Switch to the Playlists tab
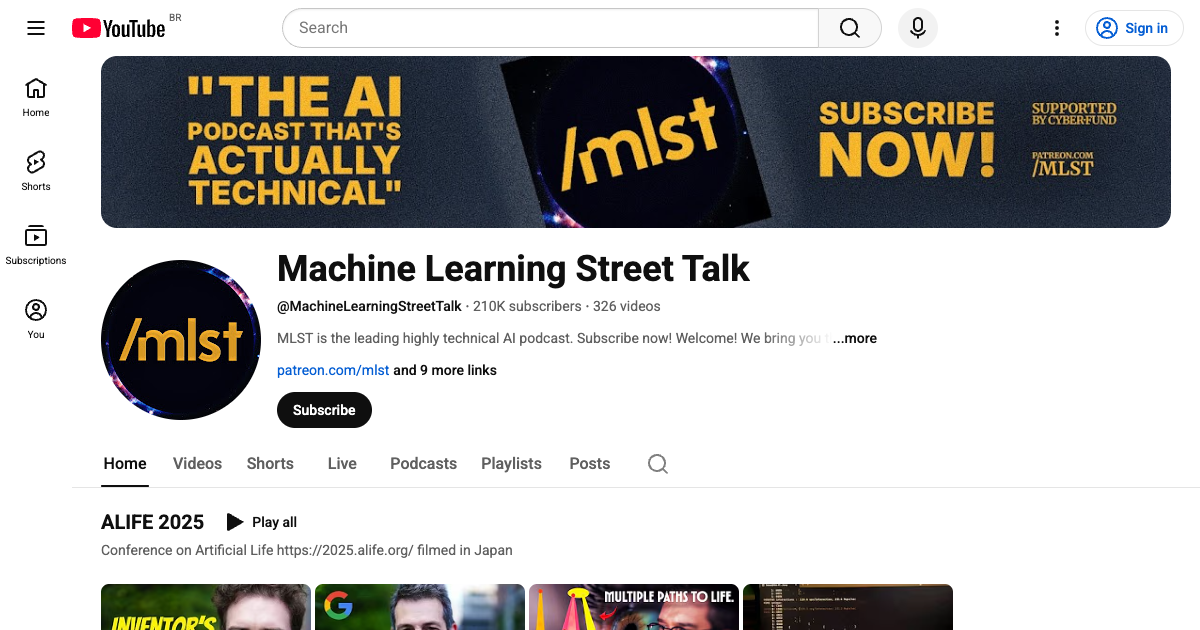The height and width of the screenshot is (630, 1200). [511, 464]
